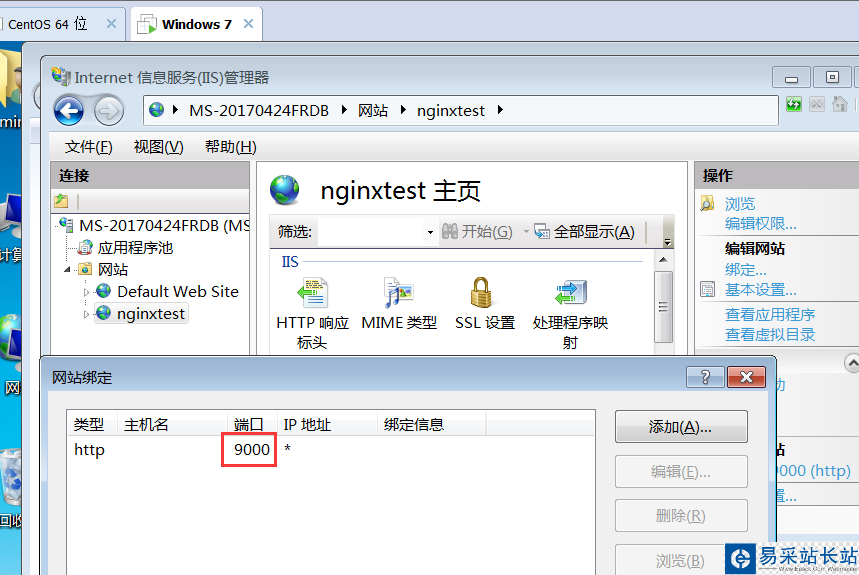Click the gray stop icon beside address bar
Image resolution: width=859 pixels, height=575 pixels.
(x=817, y=104)
